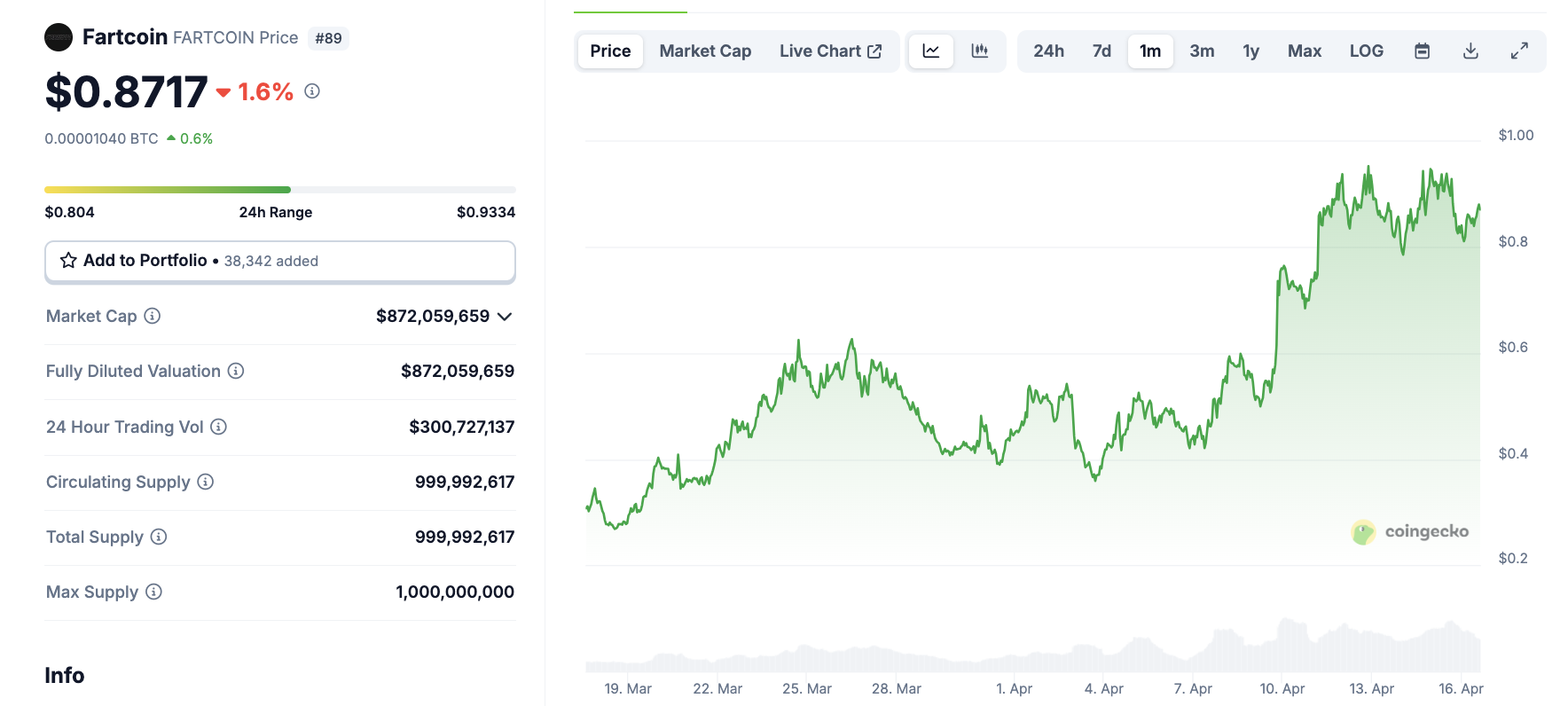
Task: Toggle the LOG scale option
Action: coord(1366,51)
